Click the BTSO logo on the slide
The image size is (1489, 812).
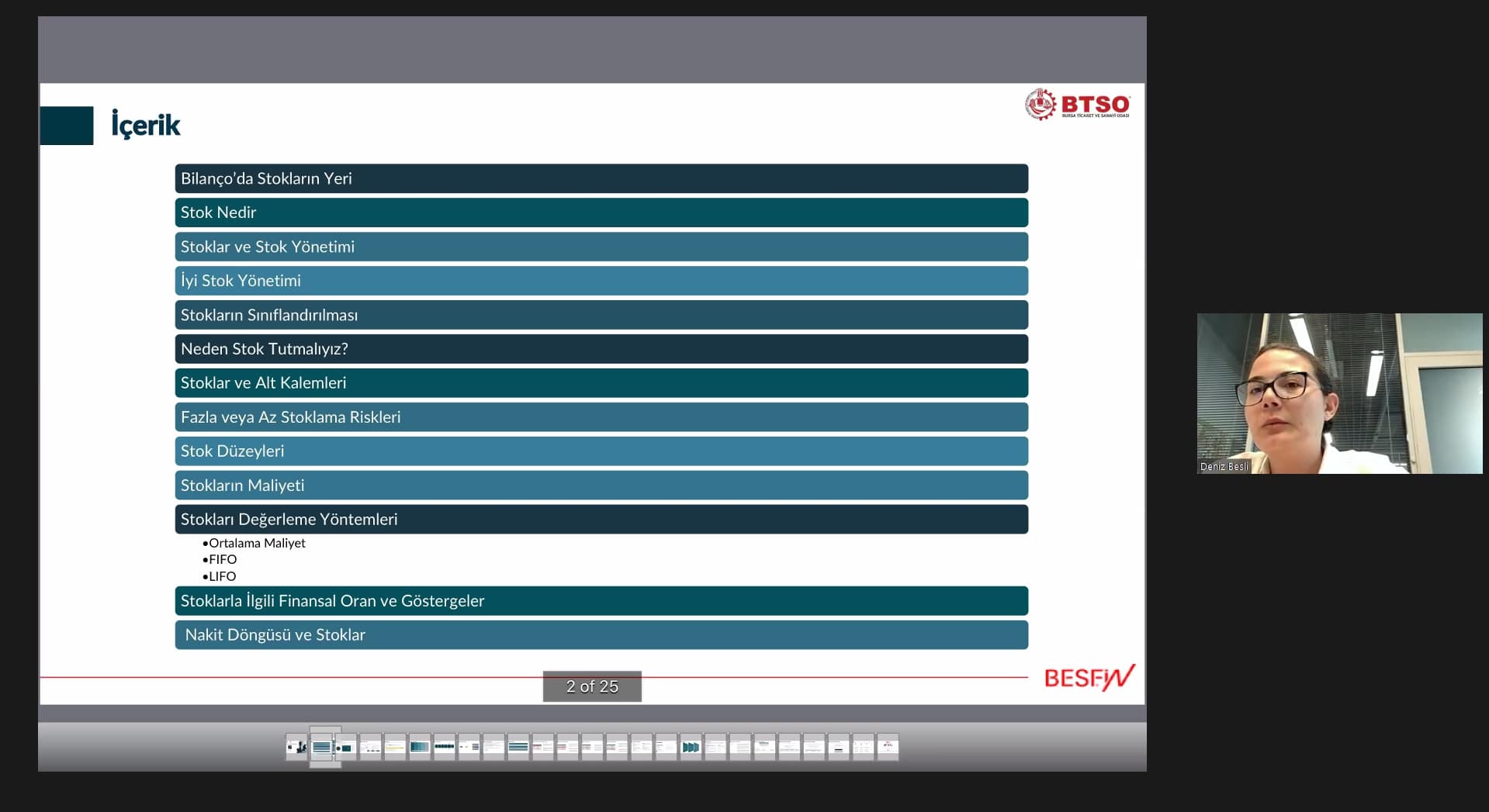click(1077, 105)
